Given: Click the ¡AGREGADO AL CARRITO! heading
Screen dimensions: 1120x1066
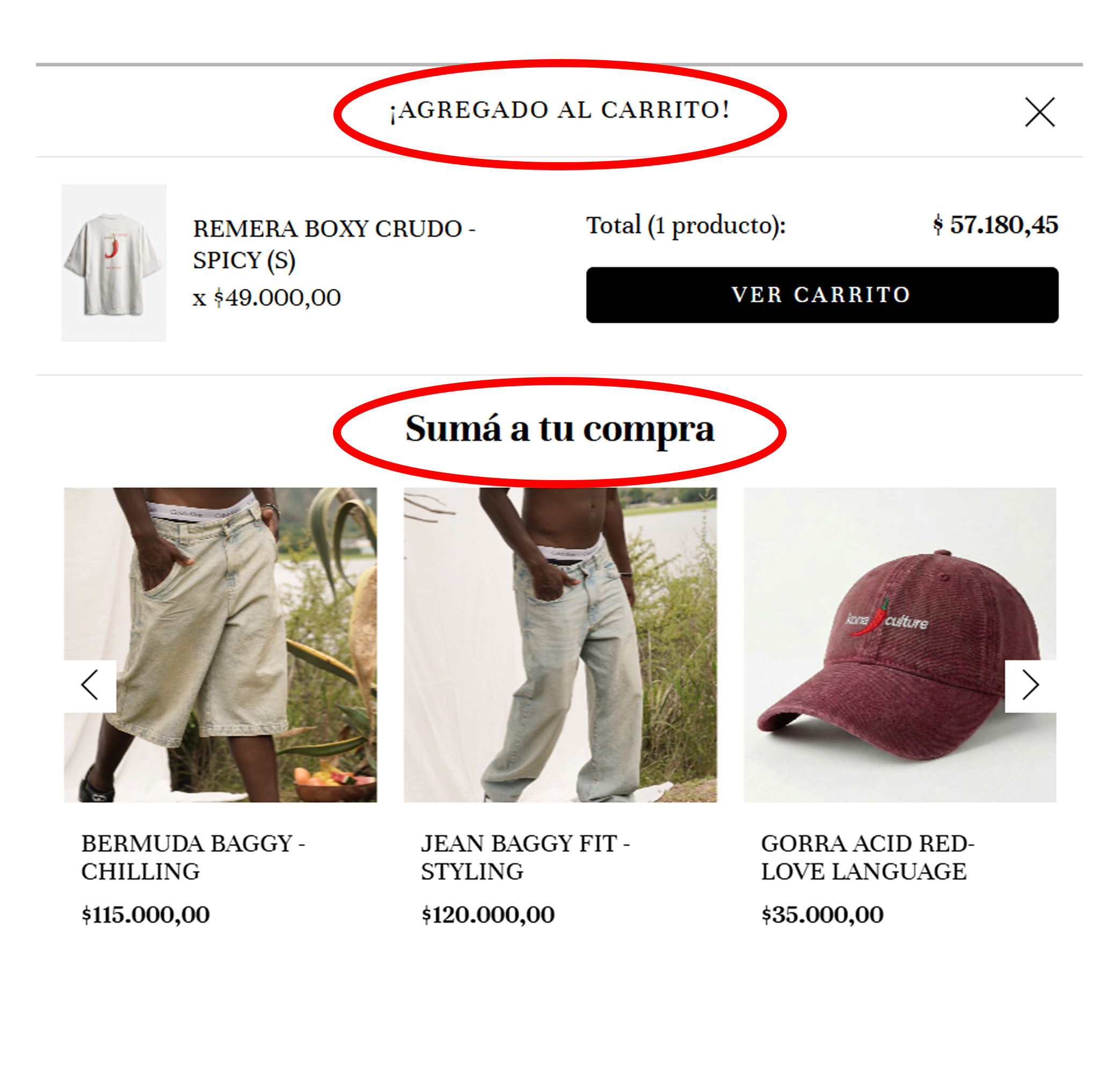Looking at the screenshot, I should [x=559, y=110].
